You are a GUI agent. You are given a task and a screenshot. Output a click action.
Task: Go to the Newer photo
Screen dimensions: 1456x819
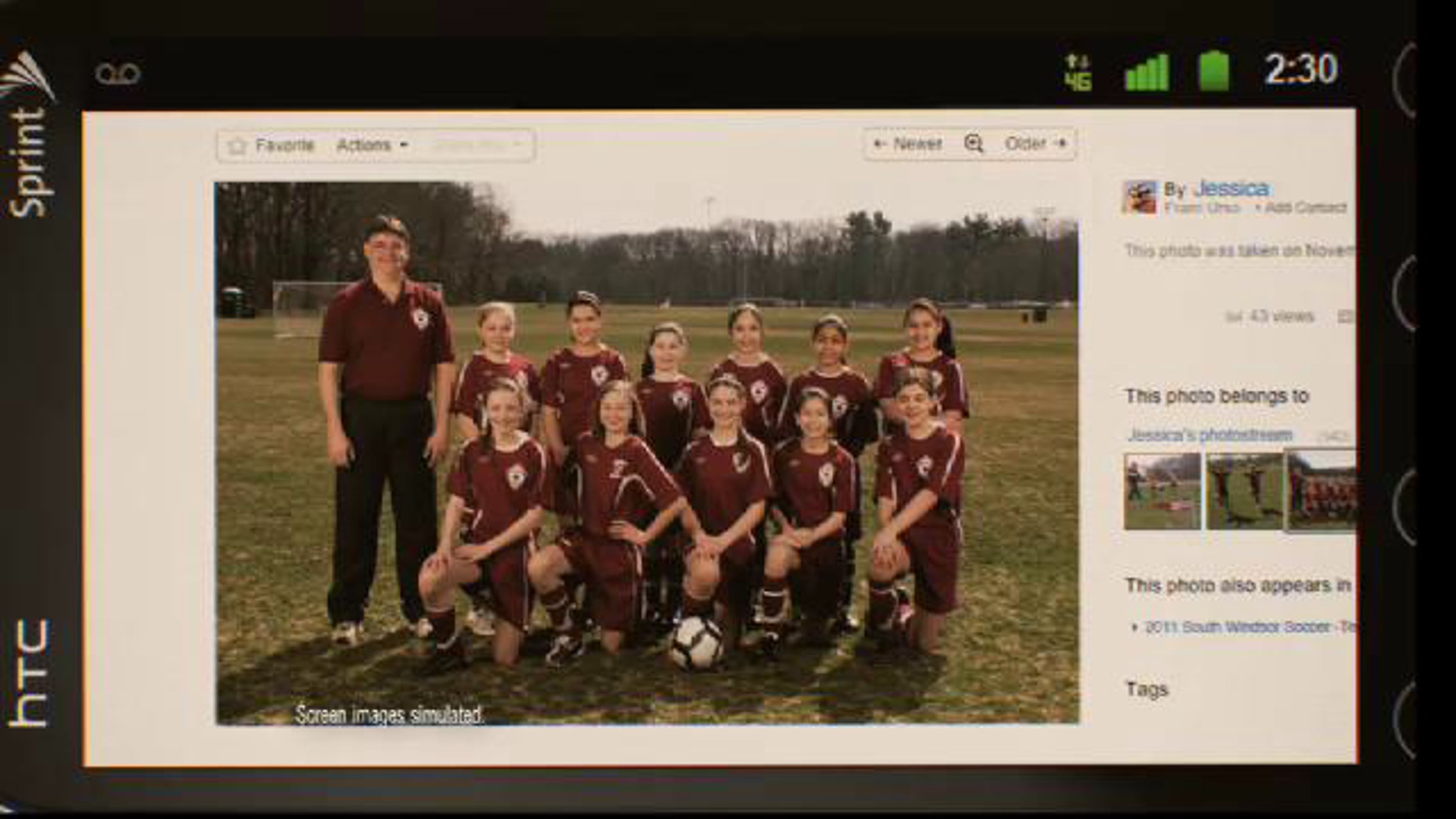908,144
